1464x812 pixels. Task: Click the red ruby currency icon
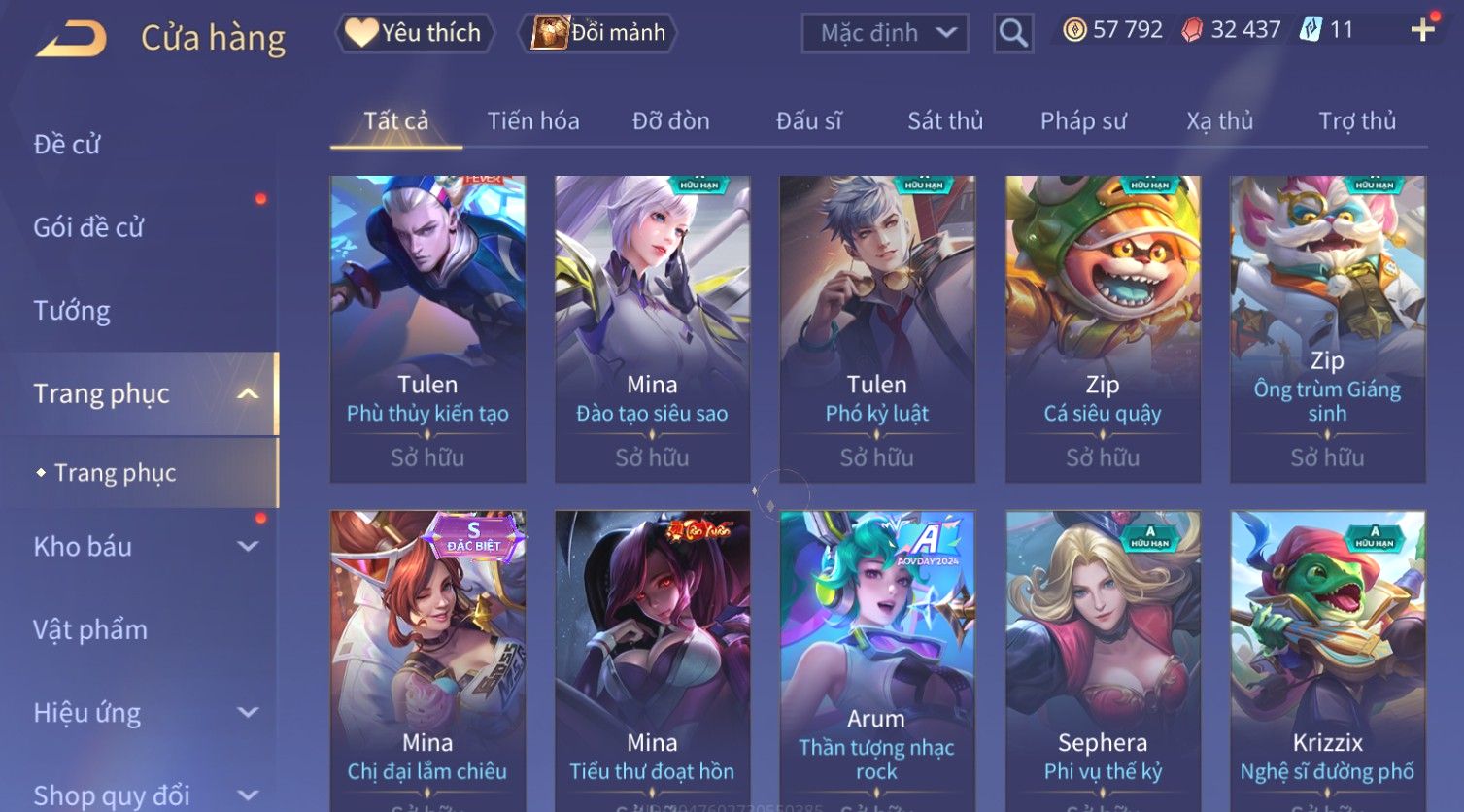[1191, 30]
